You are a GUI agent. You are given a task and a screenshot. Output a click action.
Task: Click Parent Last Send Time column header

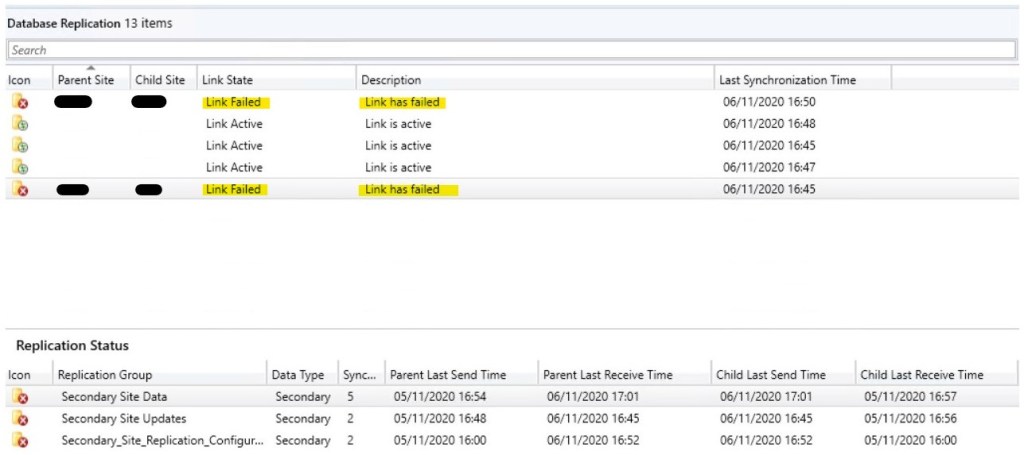[x=447, y=375]
